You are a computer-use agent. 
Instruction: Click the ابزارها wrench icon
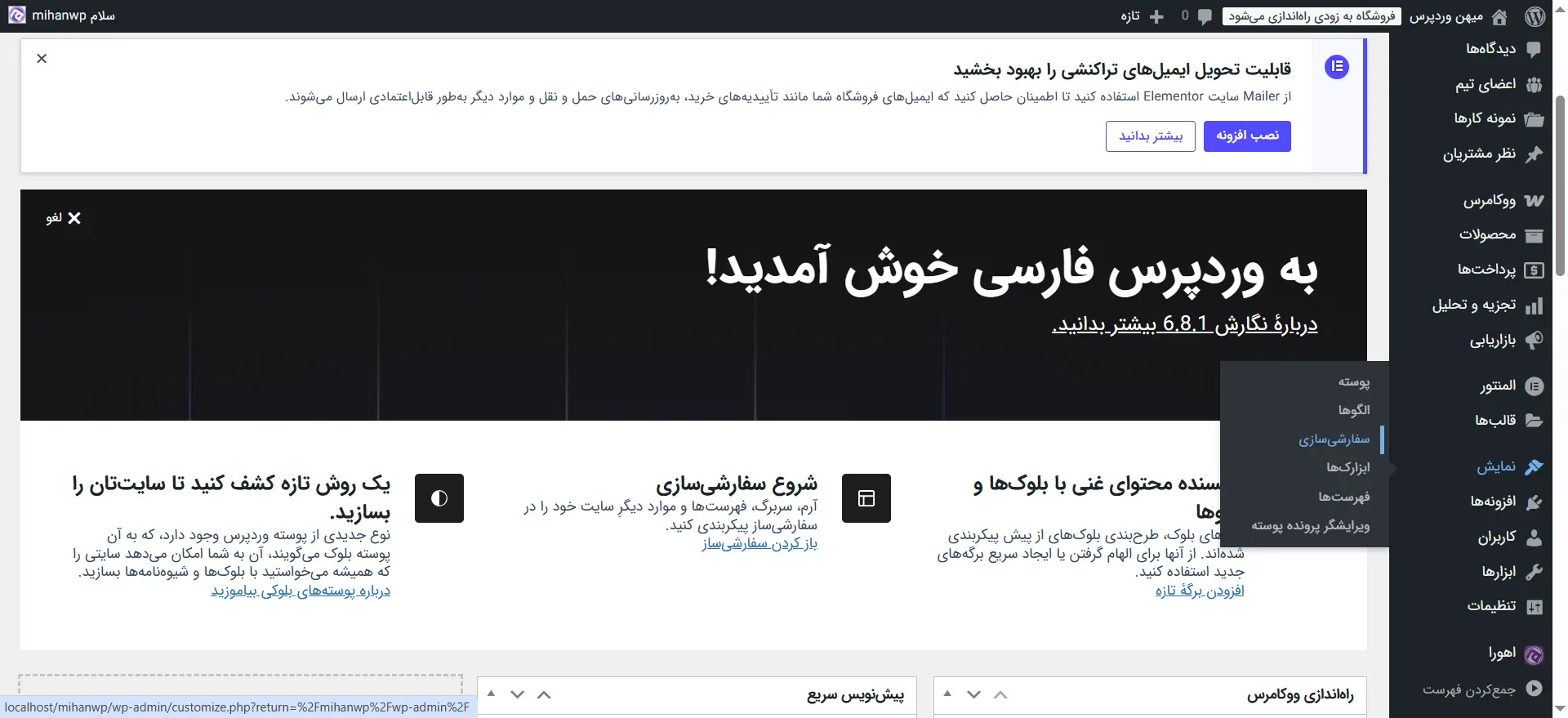pyautogui.click(x=1534, y=572)
